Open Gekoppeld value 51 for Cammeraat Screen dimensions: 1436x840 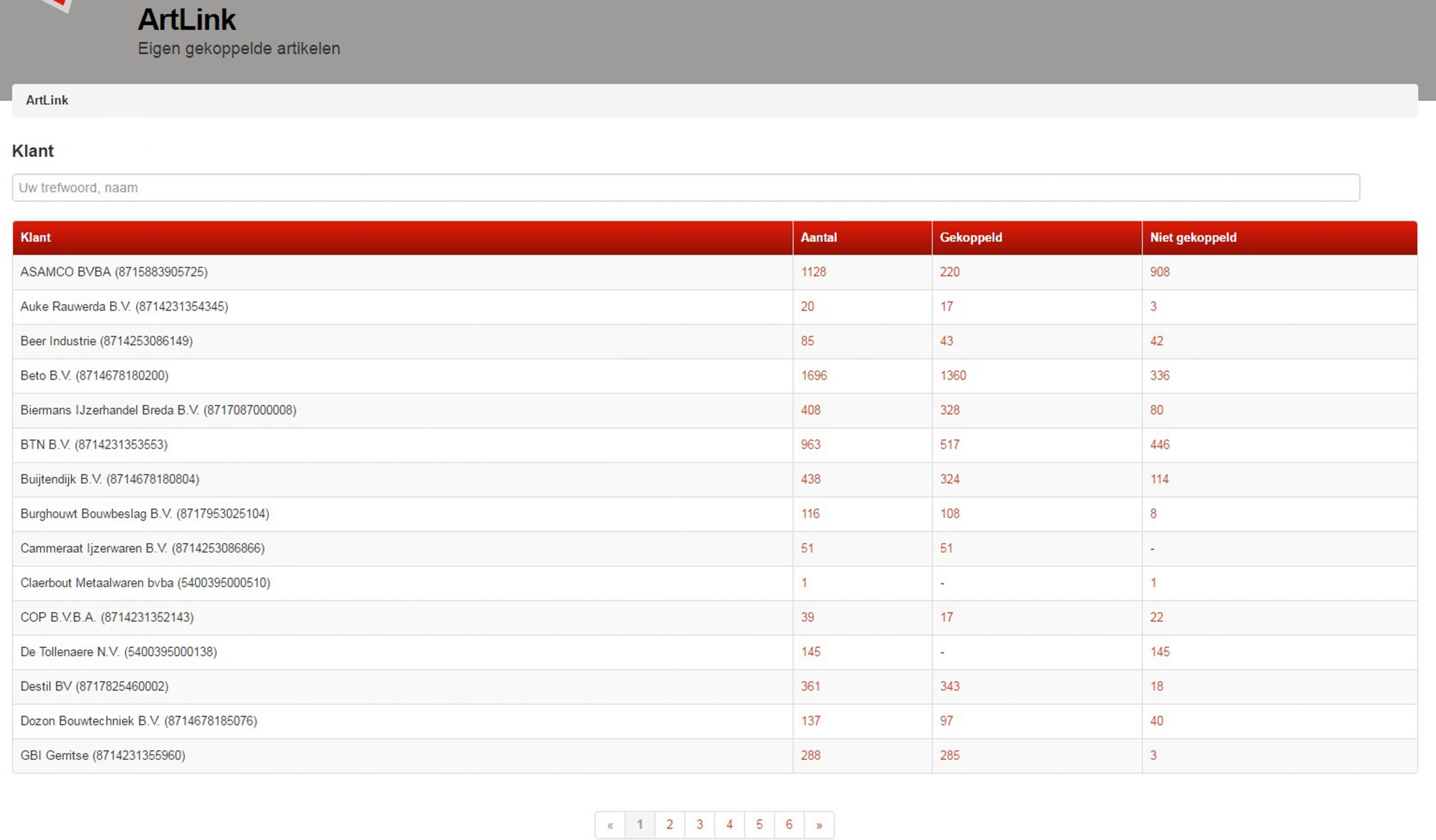(946, 548)
